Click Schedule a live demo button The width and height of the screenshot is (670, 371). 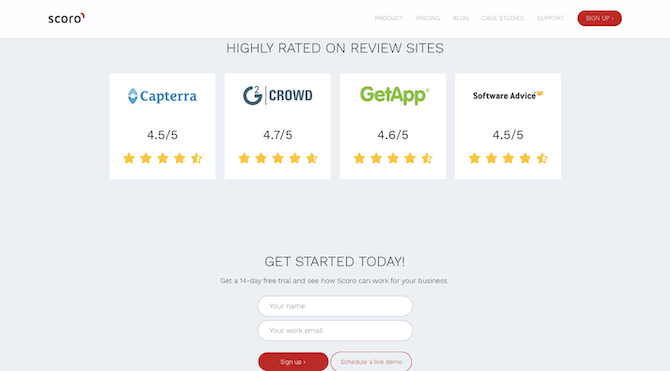(371, 362)
